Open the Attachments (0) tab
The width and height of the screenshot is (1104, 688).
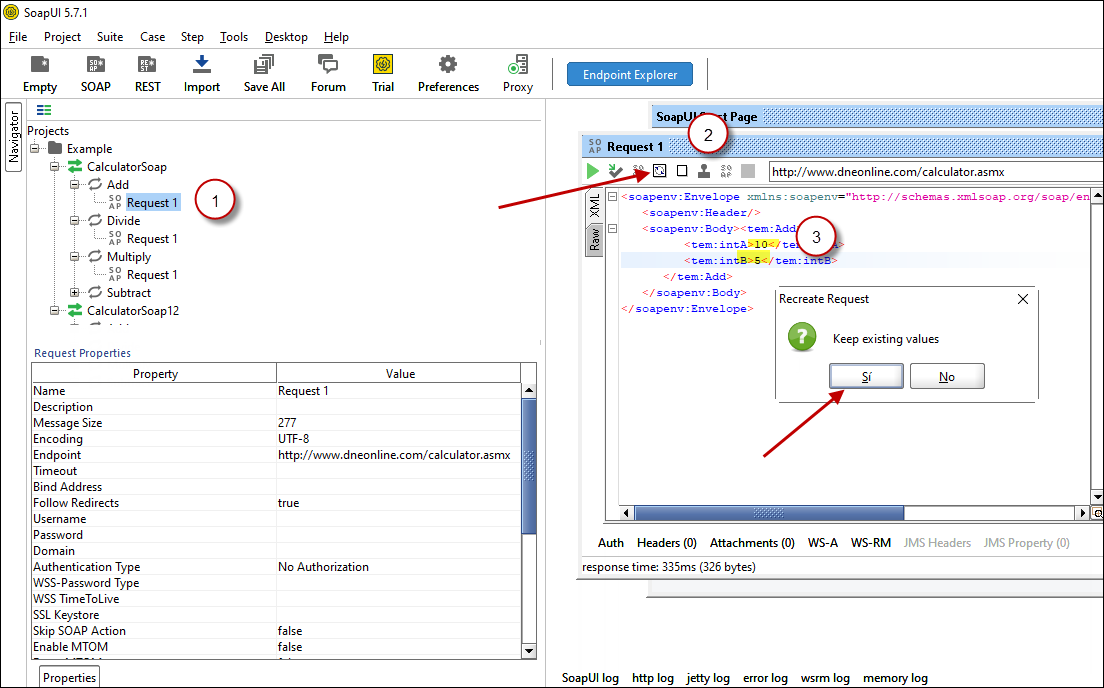(x=752, y=542)
